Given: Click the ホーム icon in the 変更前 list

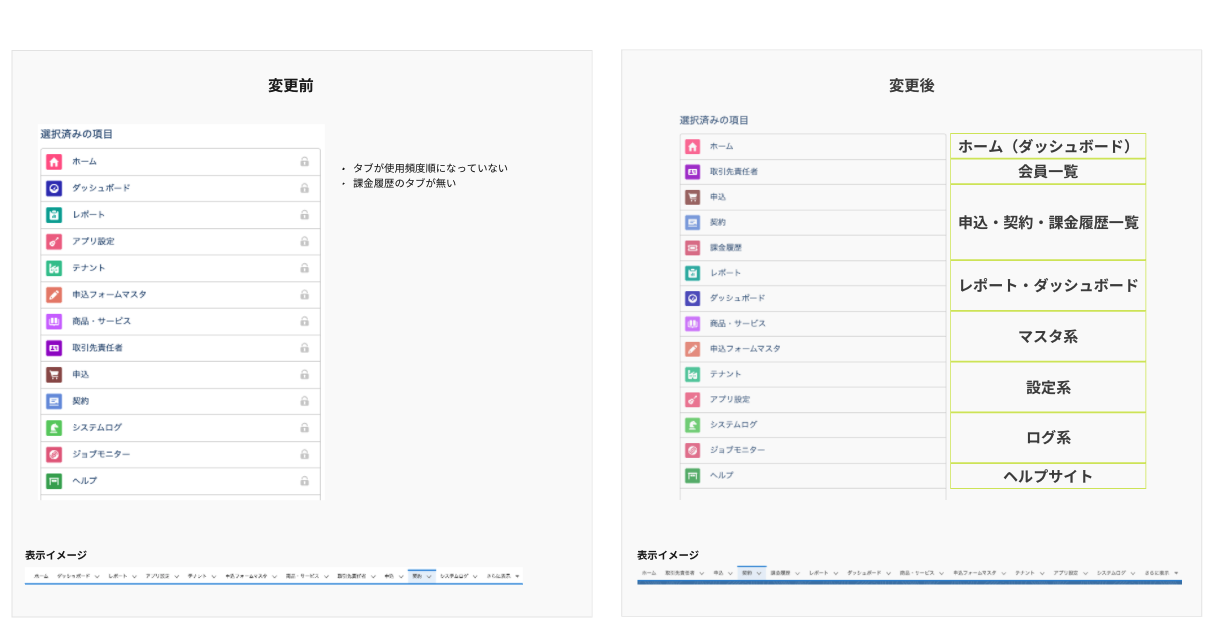Looking at the screenshot, I should 54,161.
